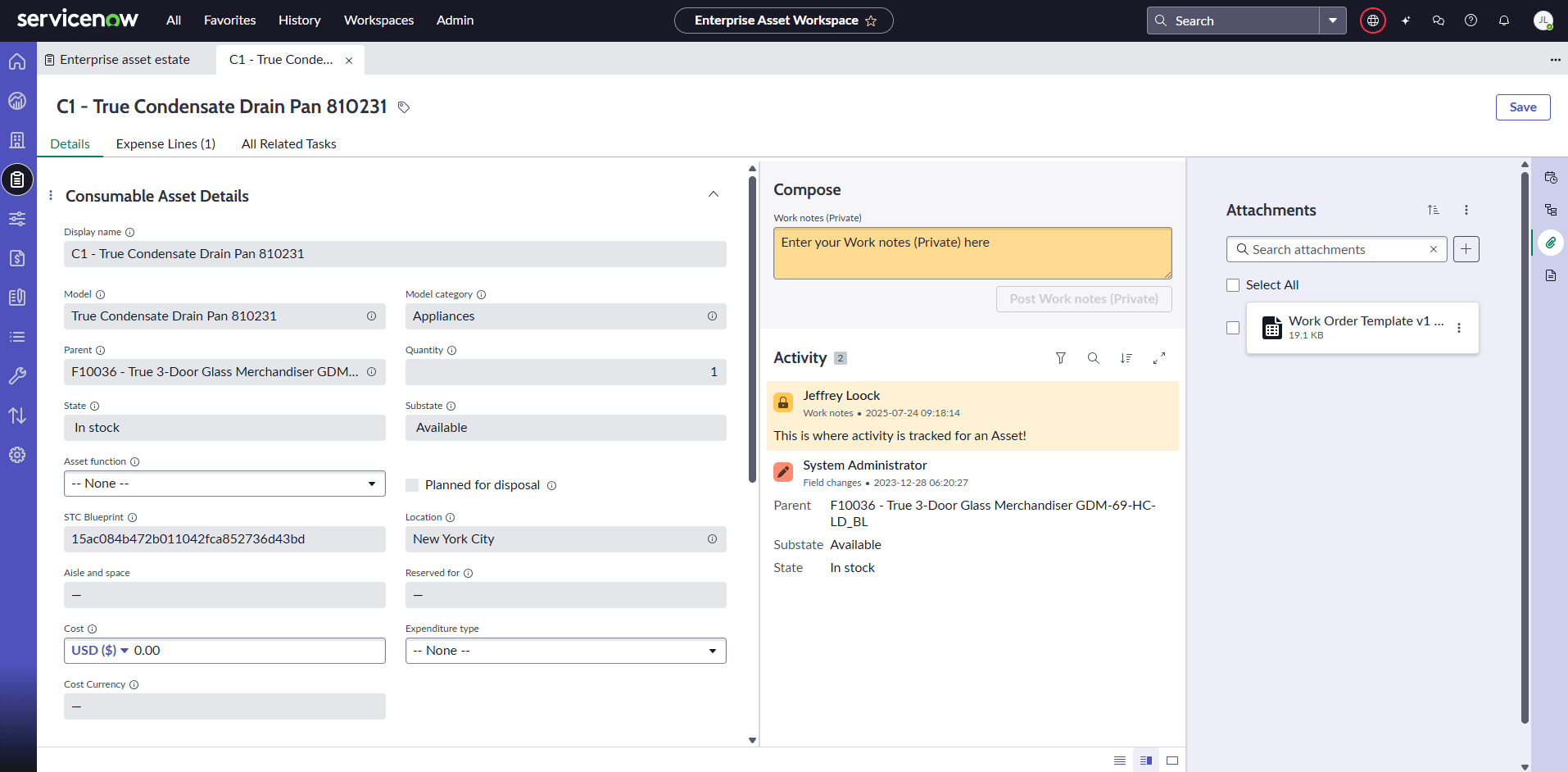This screenshot has width=1568, height=772.
Task: Click into the Work notes (Private) text area
Action: click(972, 253)
